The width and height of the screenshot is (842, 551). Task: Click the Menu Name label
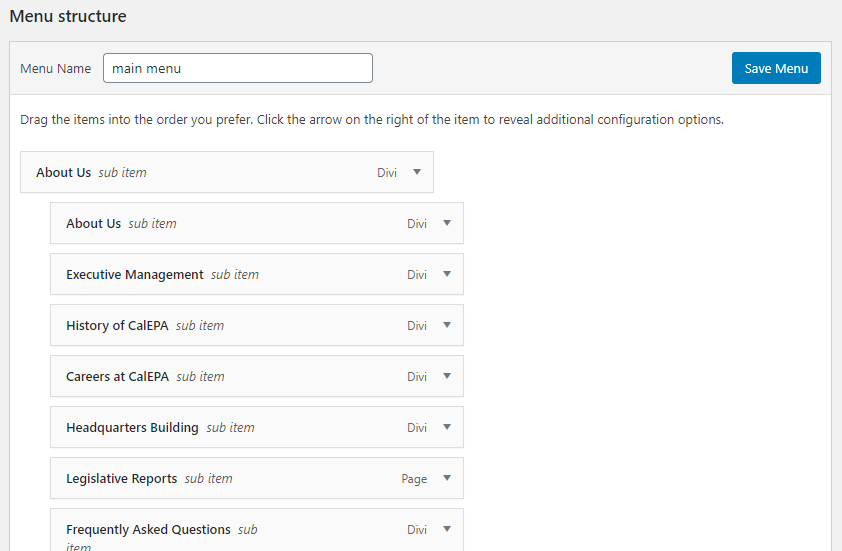coord(55,68)
